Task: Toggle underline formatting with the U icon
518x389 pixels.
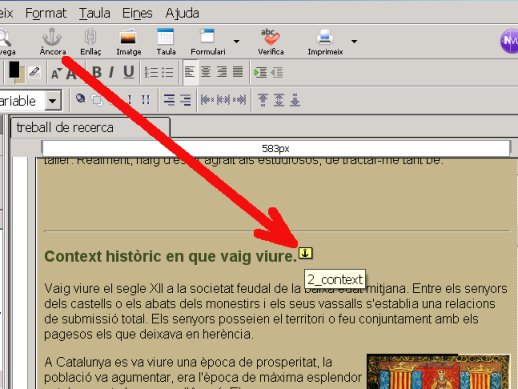Action: [128, 72]
